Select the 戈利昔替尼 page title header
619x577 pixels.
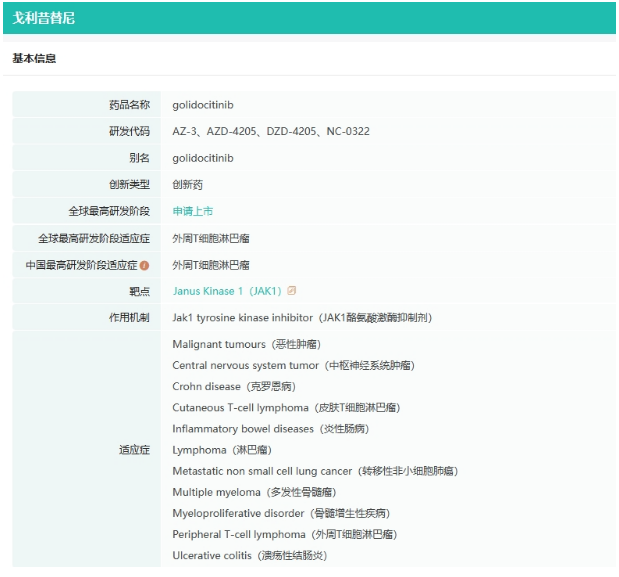coord(44,18)
